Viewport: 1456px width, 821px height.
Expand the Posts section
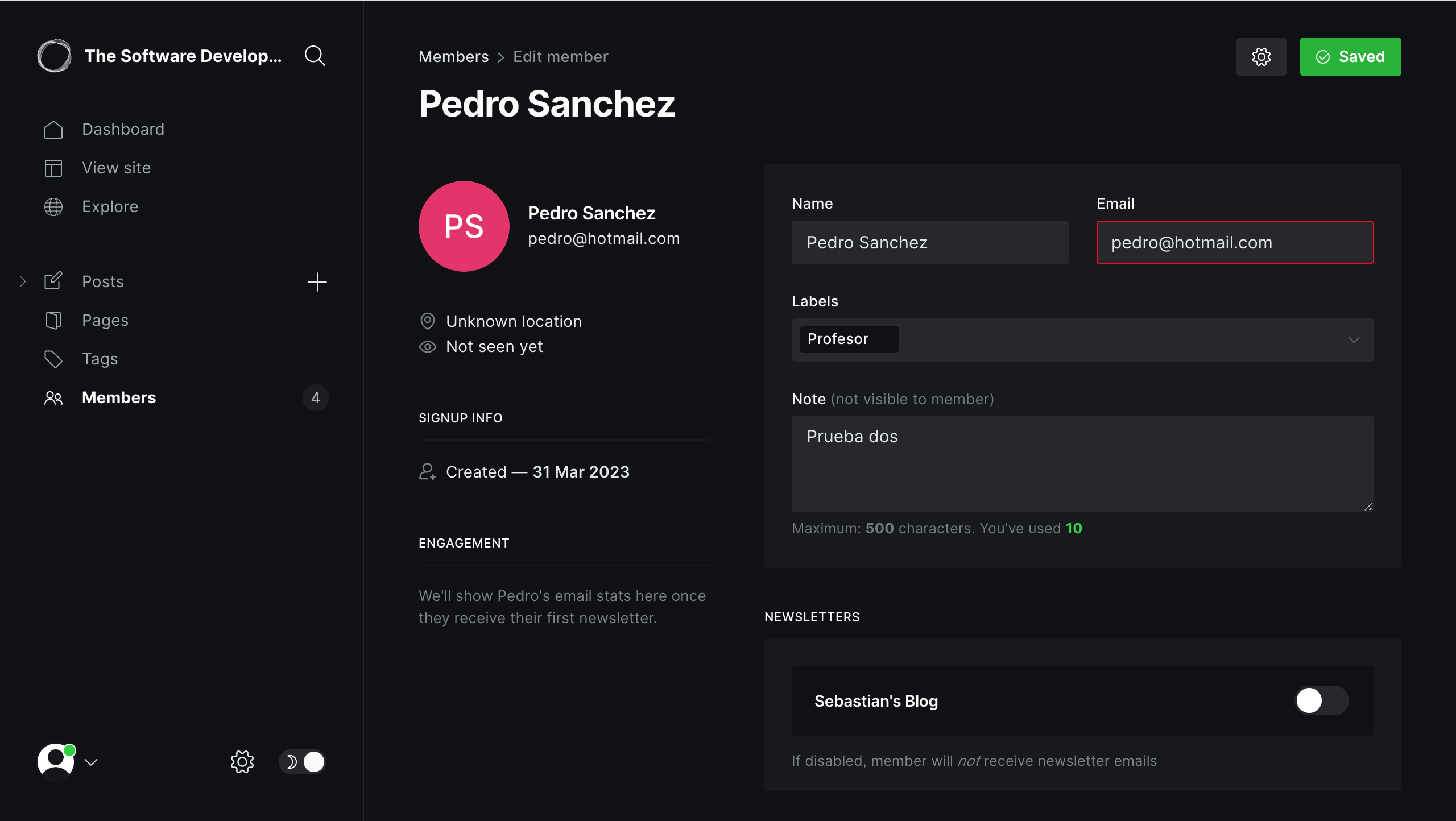coord(23,281)
